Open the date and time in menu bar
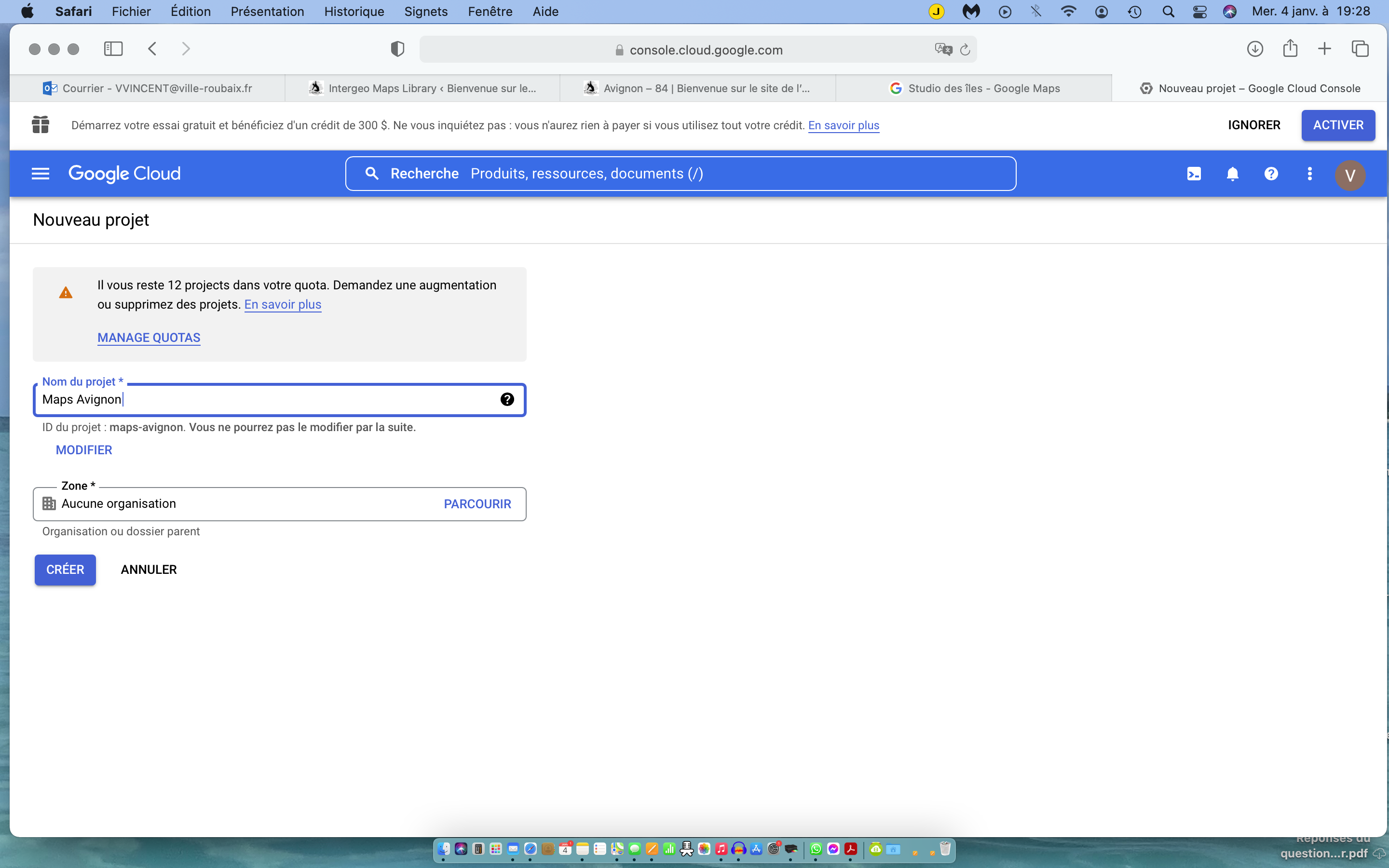 pos(1310,12)
